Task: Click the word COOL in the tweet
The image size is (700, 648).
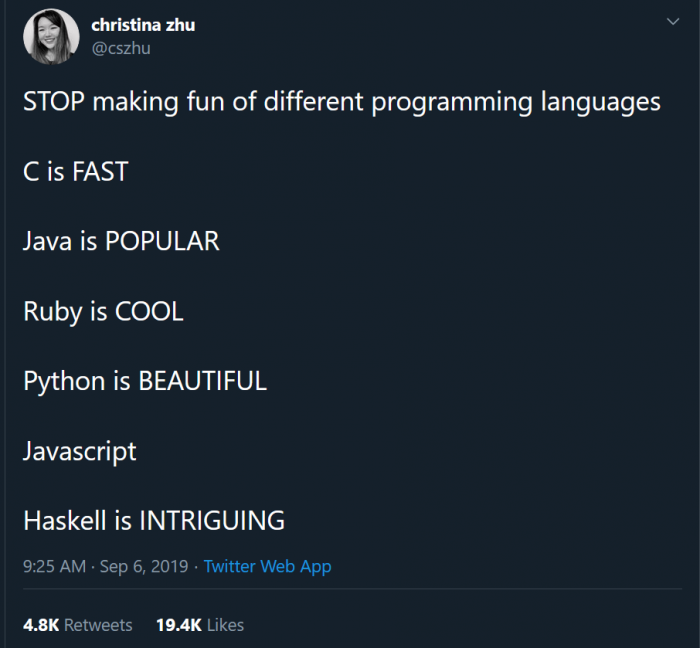Action: [x=149, y=311]
